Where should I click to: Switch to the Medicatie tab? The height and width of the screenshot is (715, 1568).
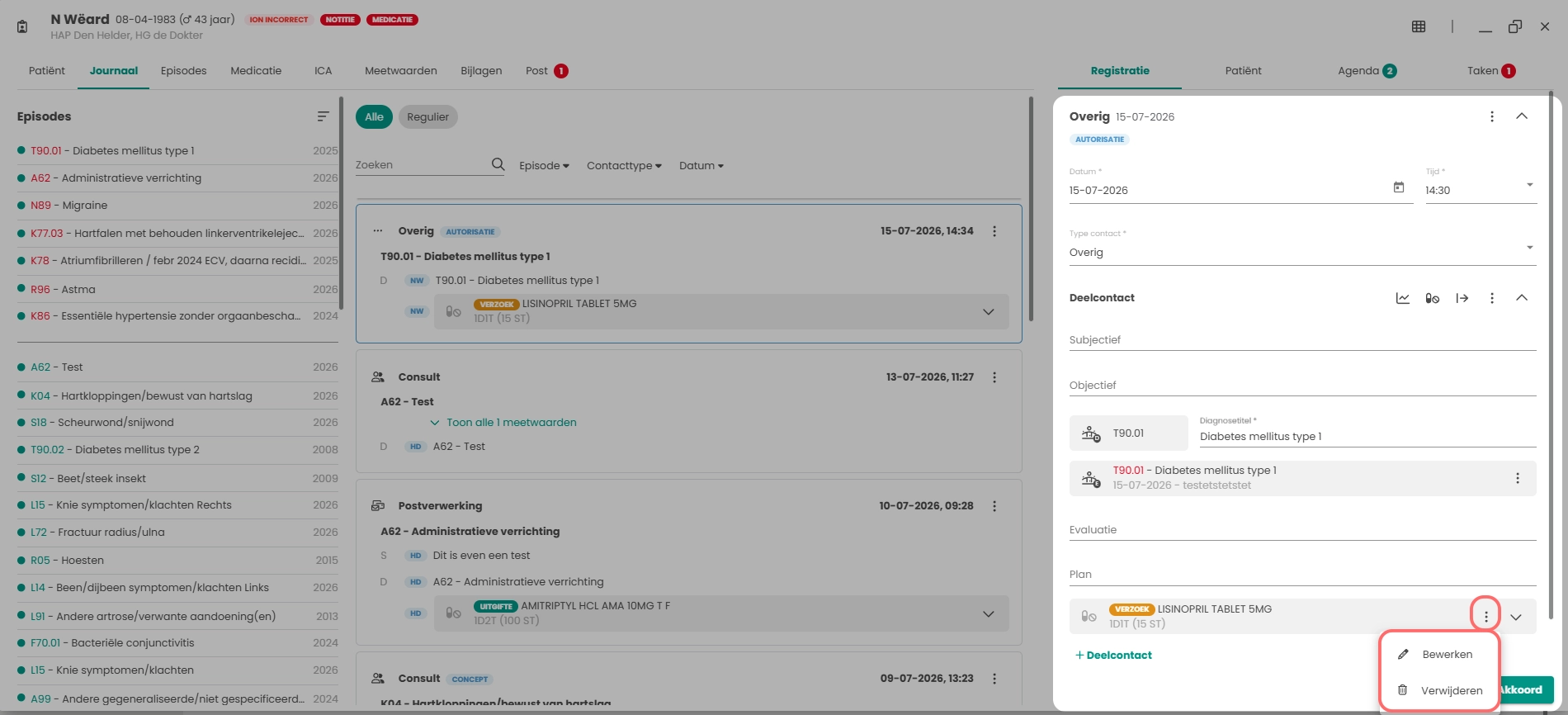[x=256, y=71]
